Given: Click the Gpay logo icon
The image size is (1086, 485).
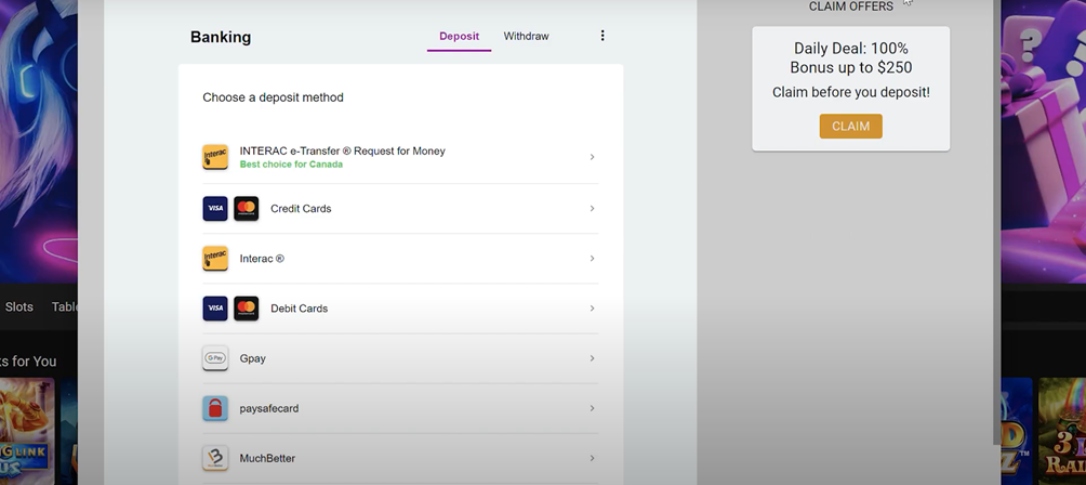Looking at the screenshot, I should (215, 358).
